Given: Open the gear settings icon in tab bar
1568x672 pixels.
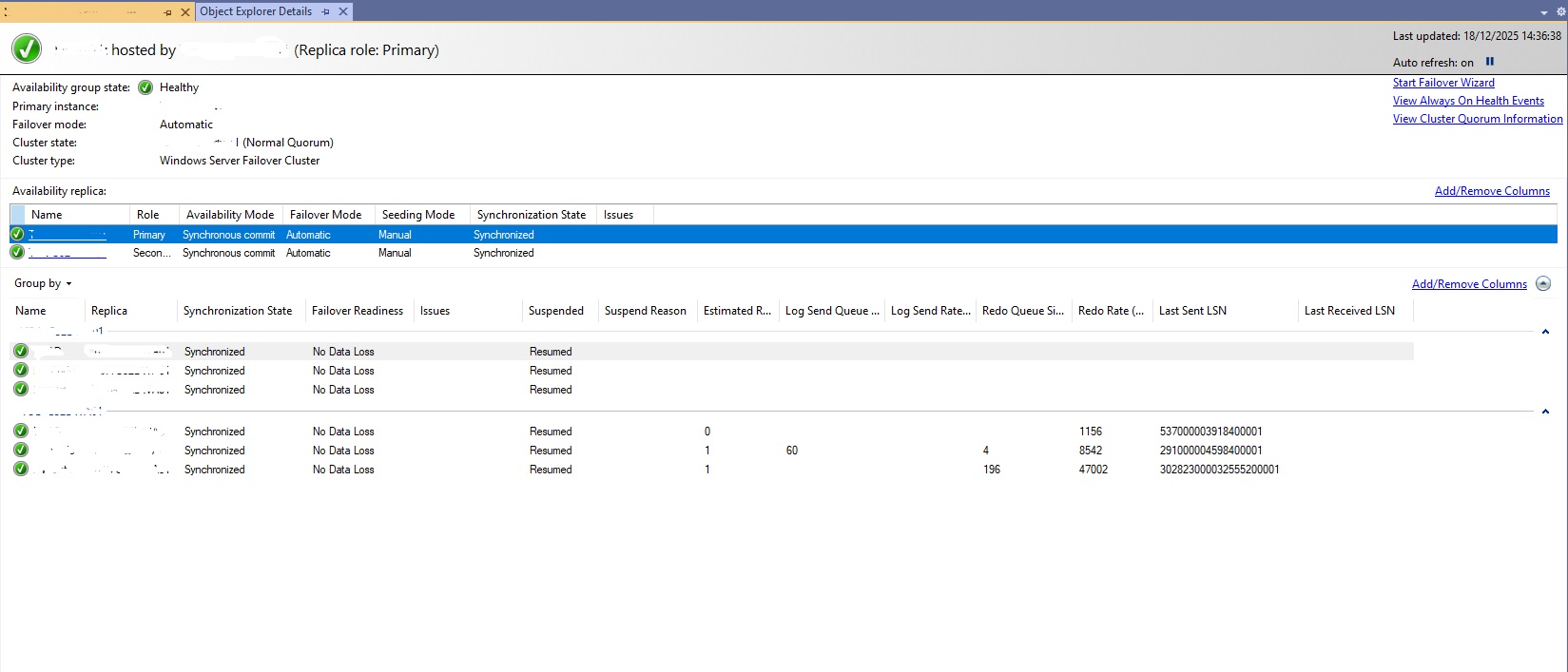Looking at the screenshot, I should coord(1560,11).
